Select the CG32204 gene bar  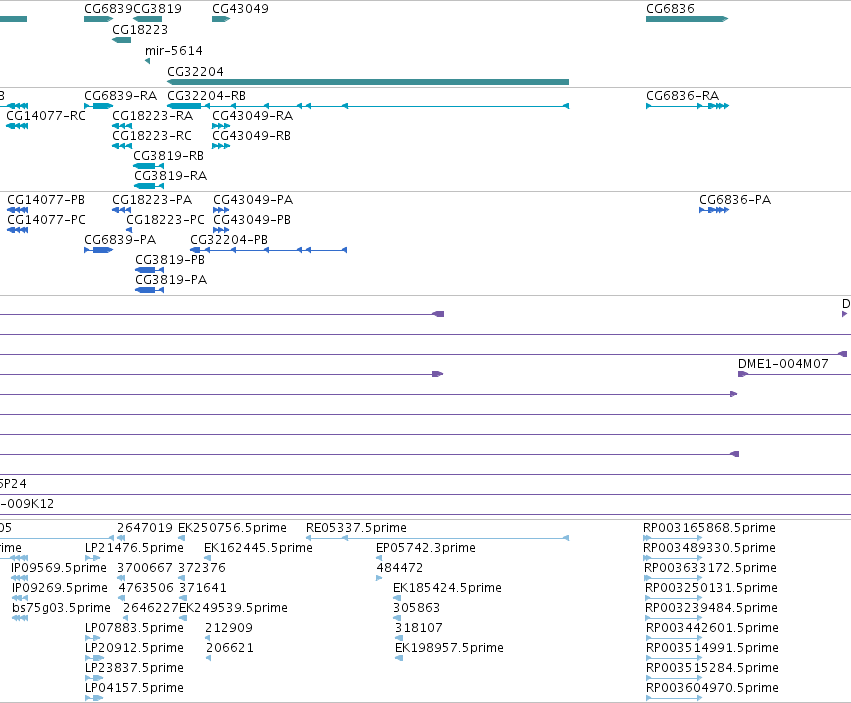(368, 82)
